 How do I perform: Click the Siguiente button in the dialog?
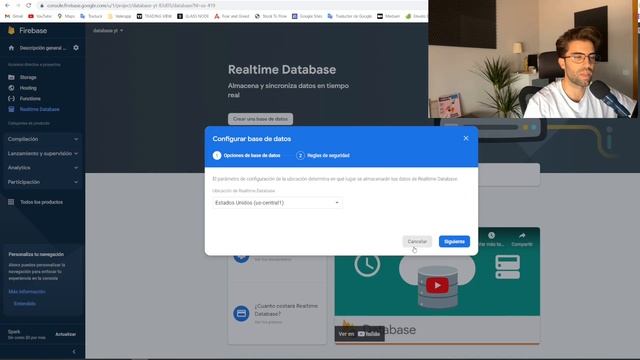pos(454,242)
